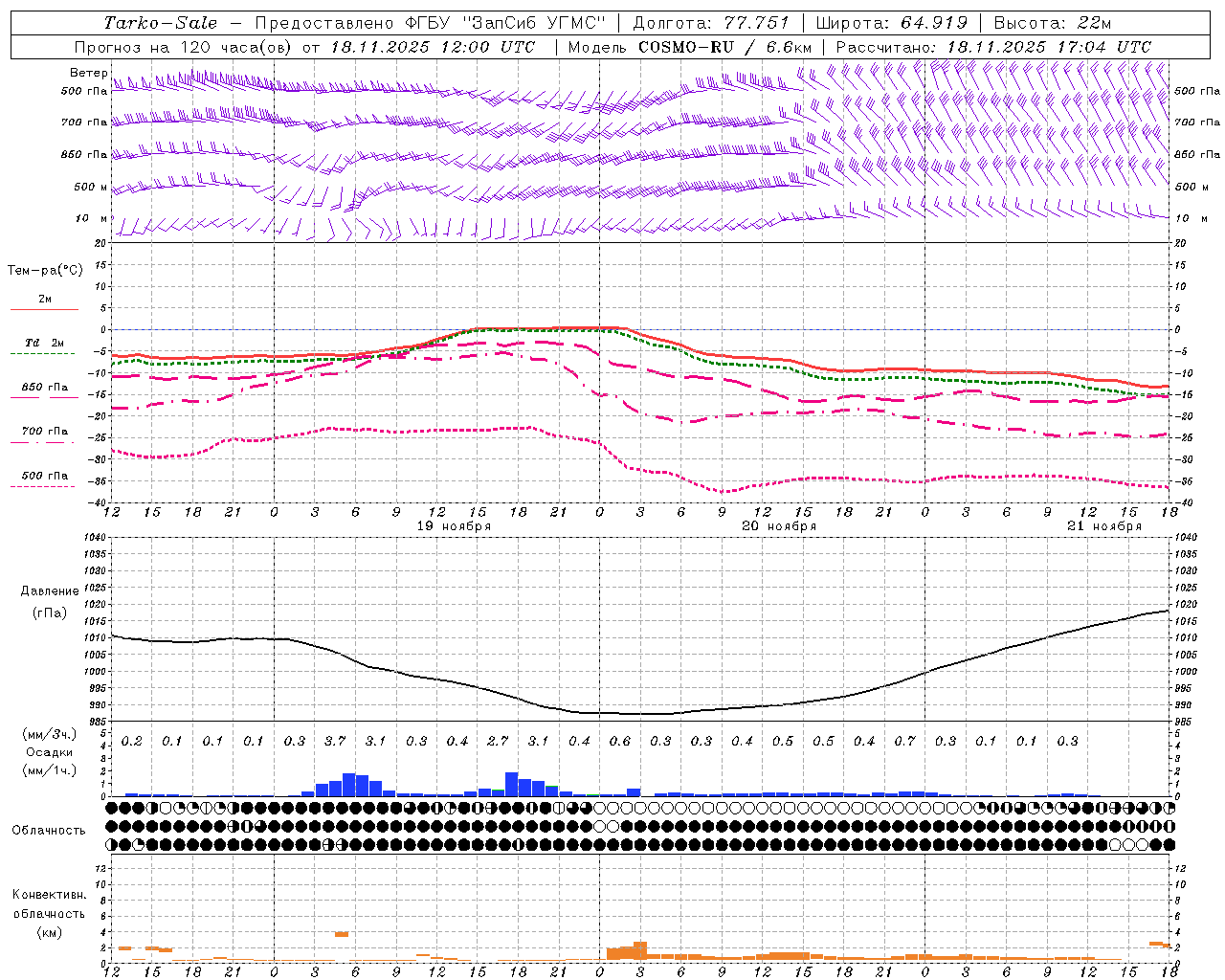Click the 2.7 precipitation amount value

click(x=498, y=742)
